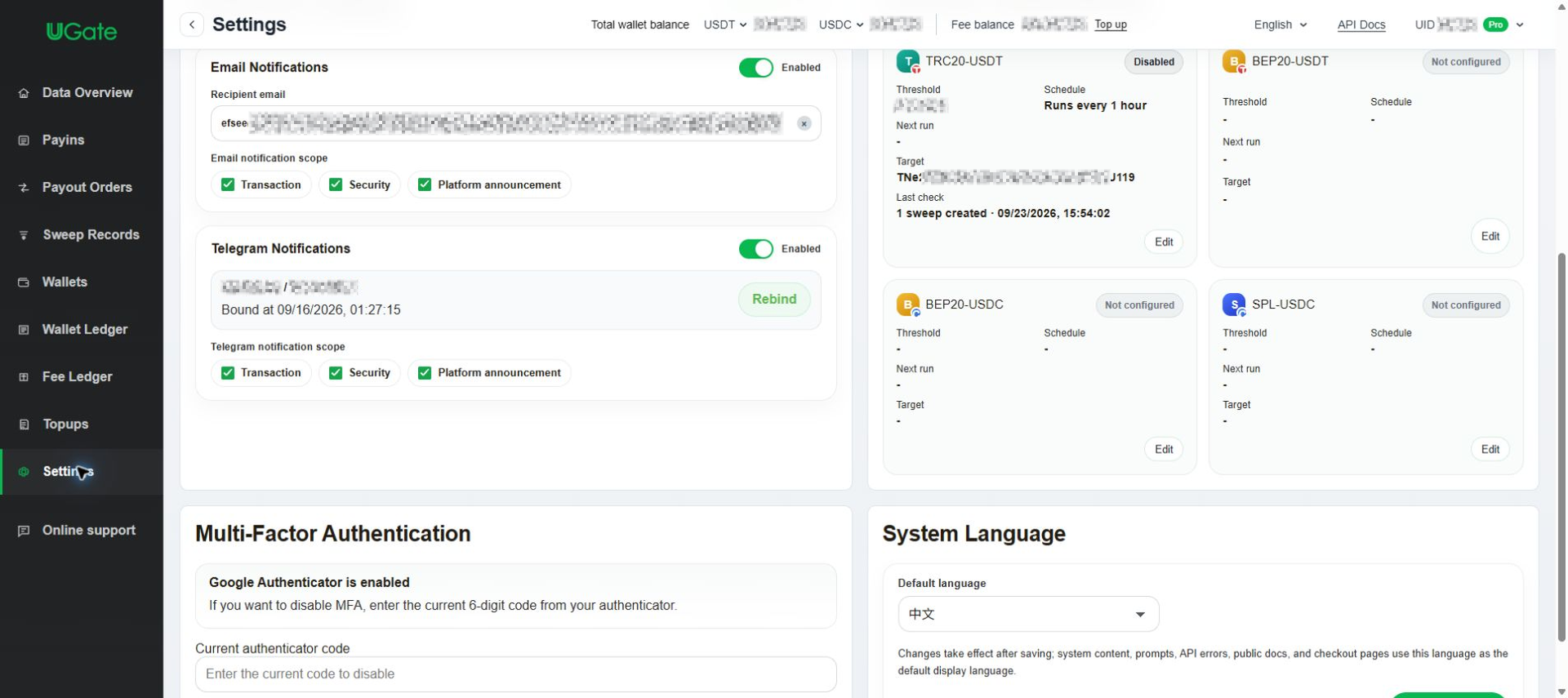Screen dimensions: 1568x698
Task: Click the BEP20-USDC token icon
Action: 908,305
